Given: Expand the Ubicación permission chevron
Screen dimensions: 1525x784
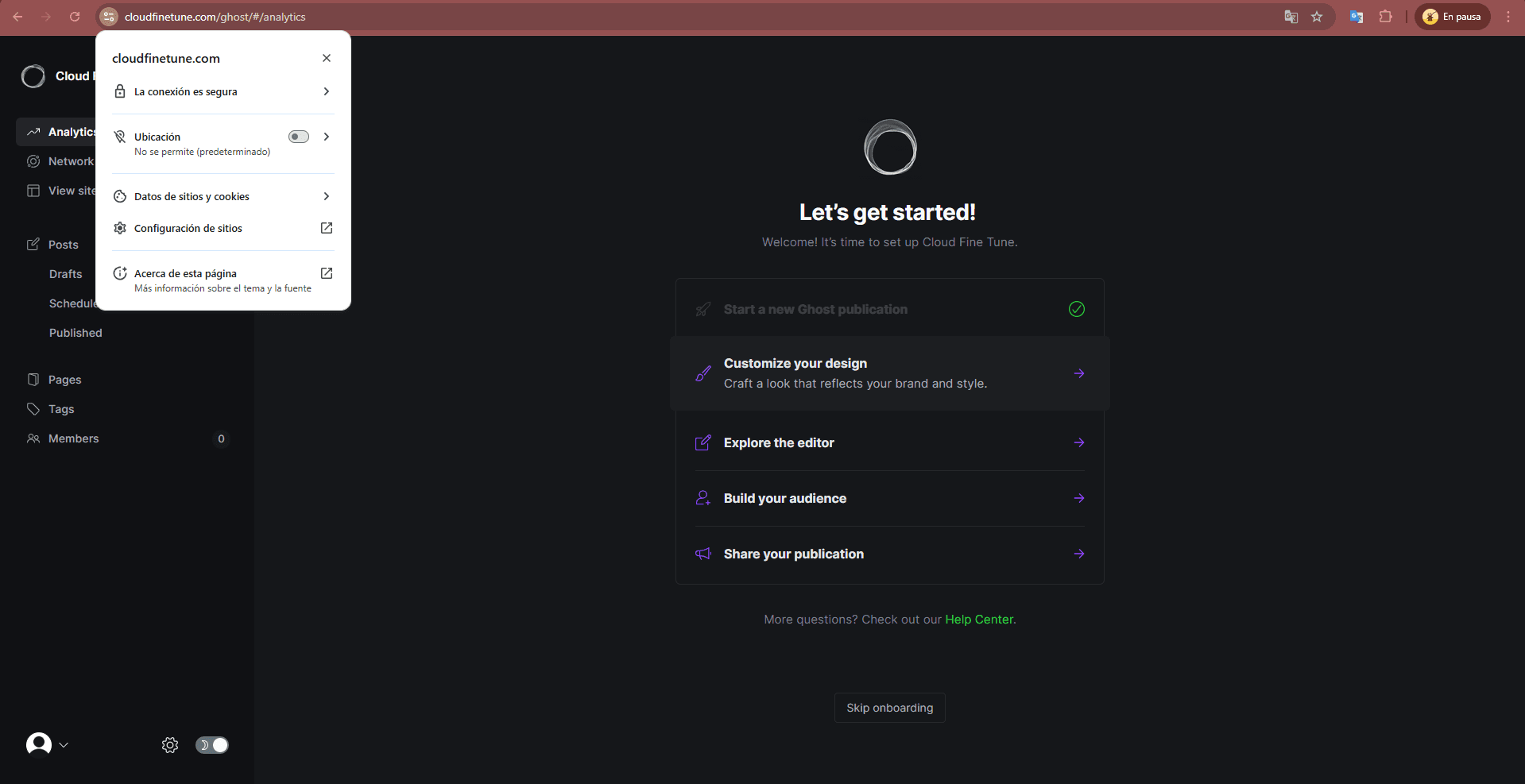Looking at the screenshot, I should (x=327, y=137).
